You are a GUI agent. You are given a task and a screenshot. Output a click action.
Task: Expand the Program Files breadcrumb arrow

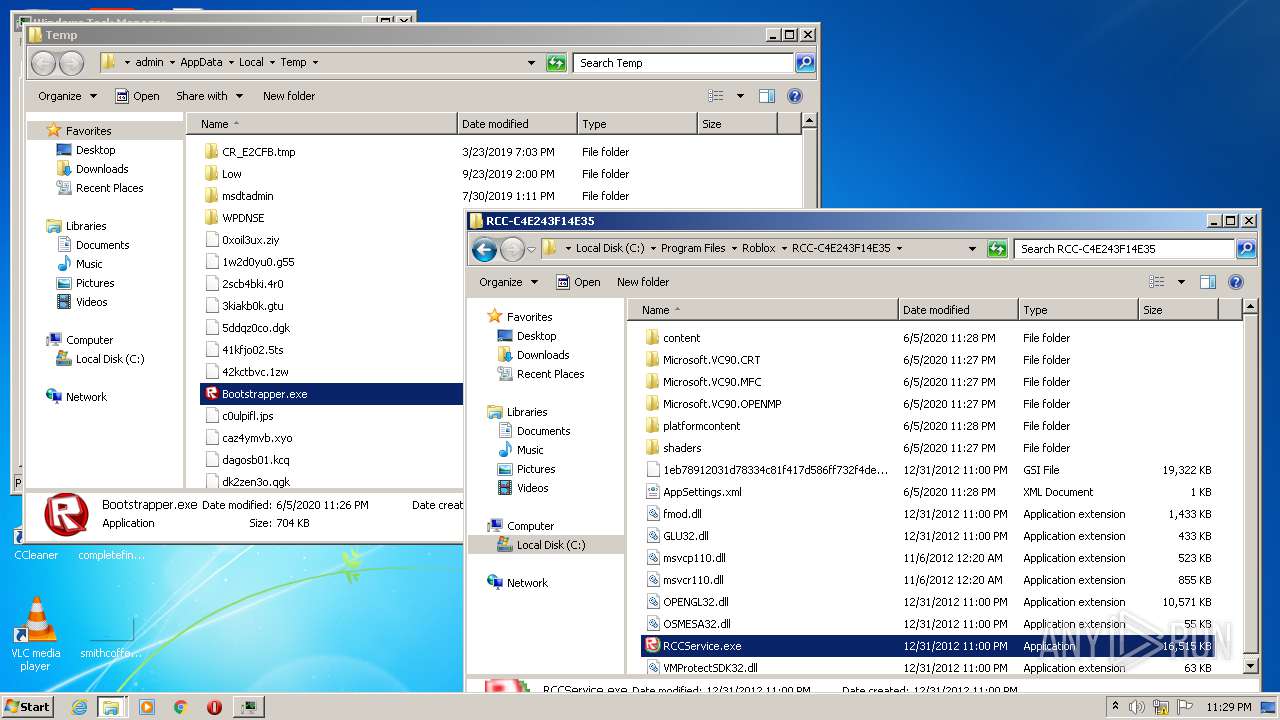coord(733,249)
